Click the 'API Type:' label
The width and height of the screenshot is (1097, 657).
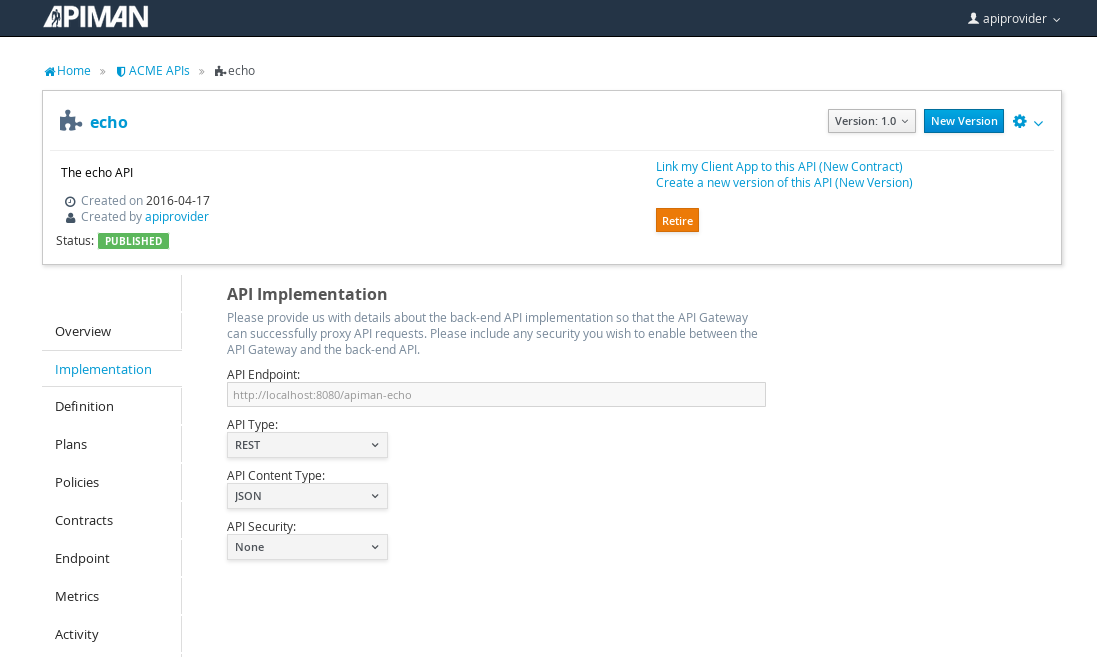point(252,425)
